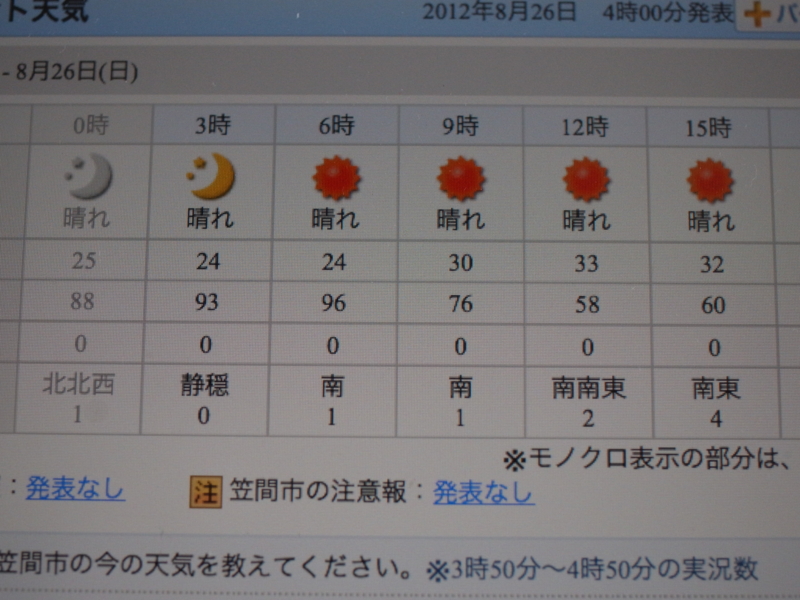Click humidity value 88
This screenshot has width=800, height=600.
click(x=82, y=301)
